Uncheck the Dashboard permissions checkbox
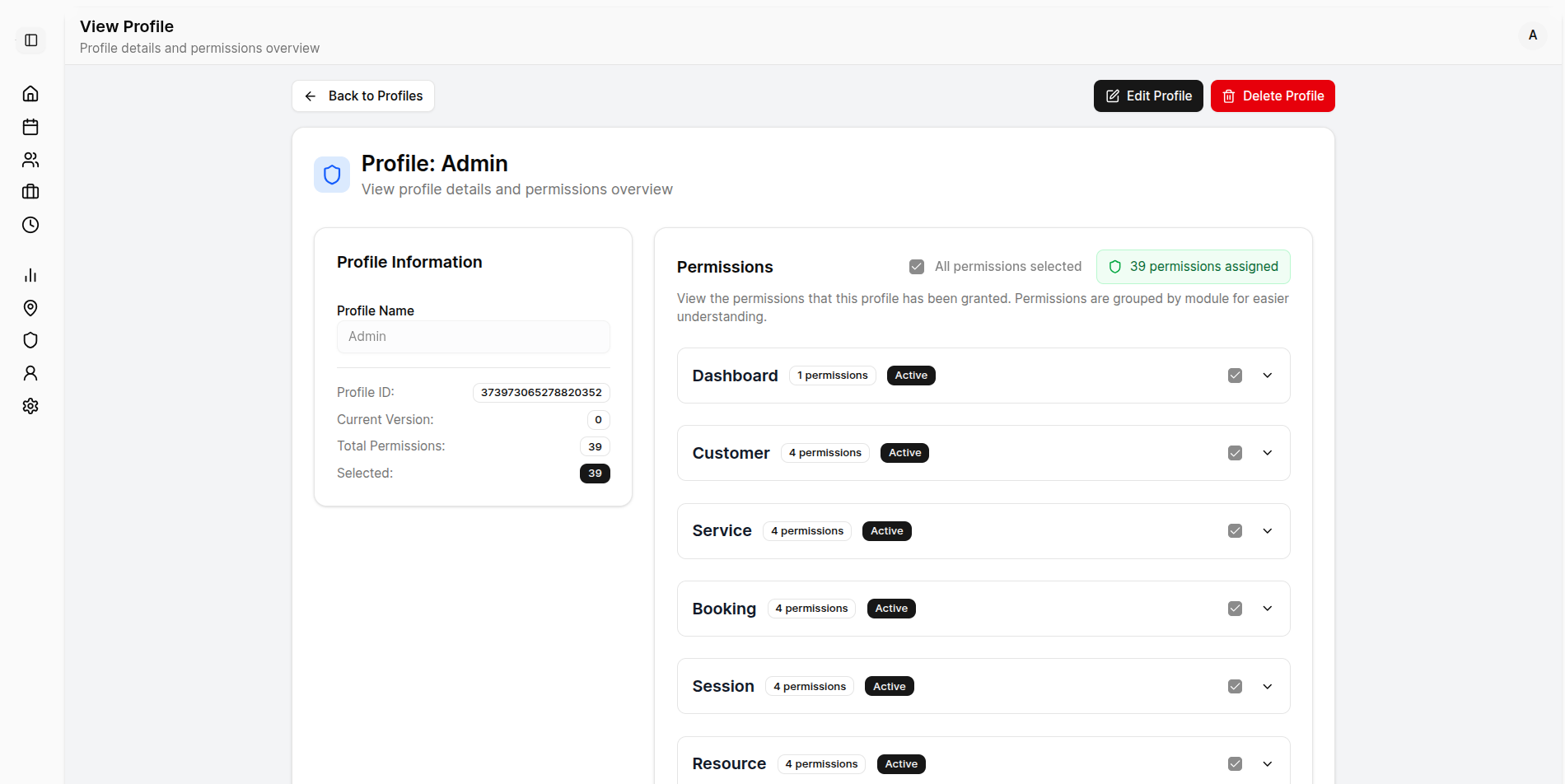This screenshot has width=1565, height=784. (x=1235, y=375)
